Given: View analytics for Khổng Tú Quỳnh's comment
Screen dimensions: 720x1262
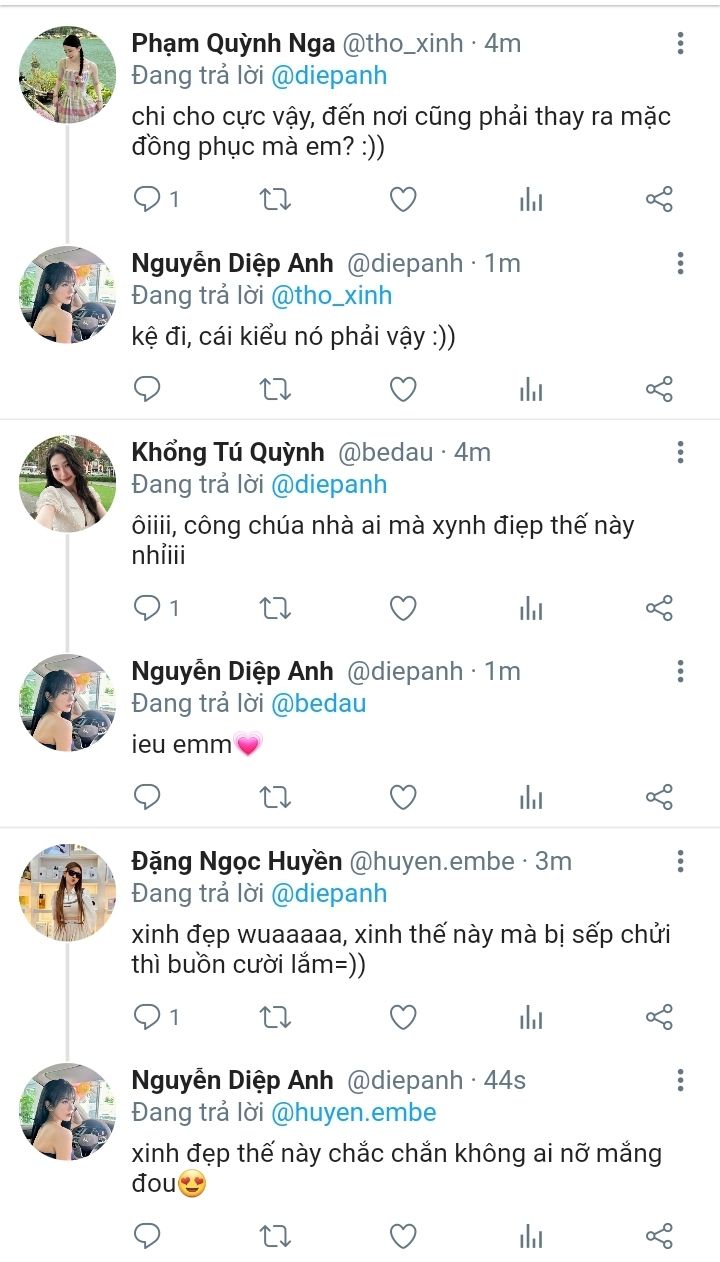Looking at the screenshot, I should 531,608.
